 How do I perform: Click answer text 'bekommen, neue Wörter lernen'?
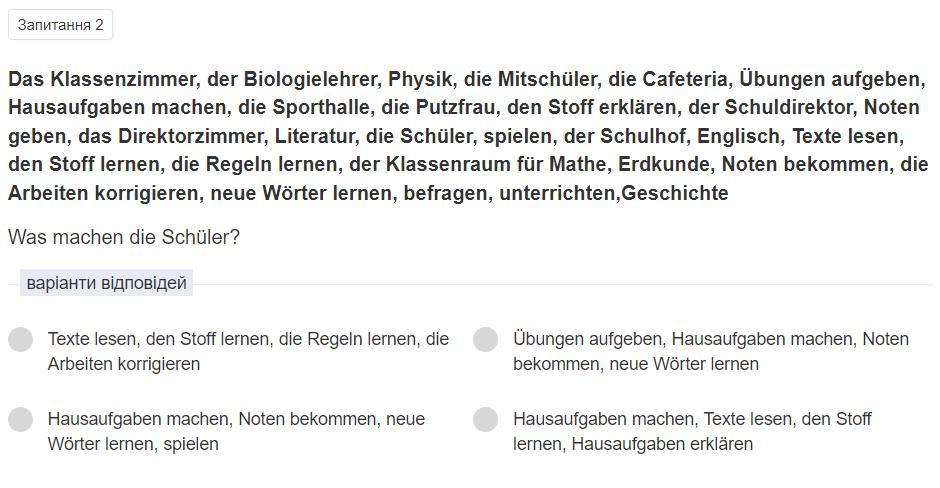click(x=636, y=364)
